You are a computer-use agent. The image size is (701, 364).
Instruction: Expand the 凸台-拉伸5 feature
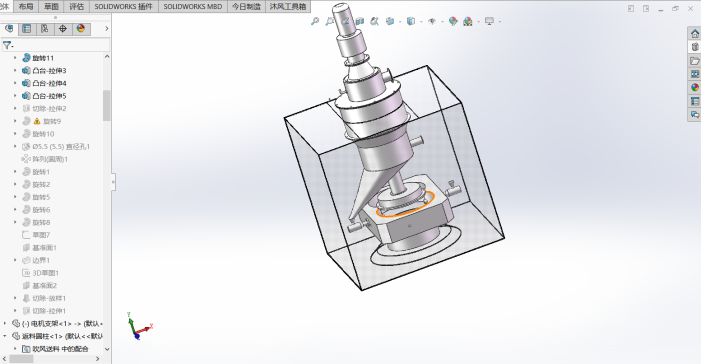(15, 96)
